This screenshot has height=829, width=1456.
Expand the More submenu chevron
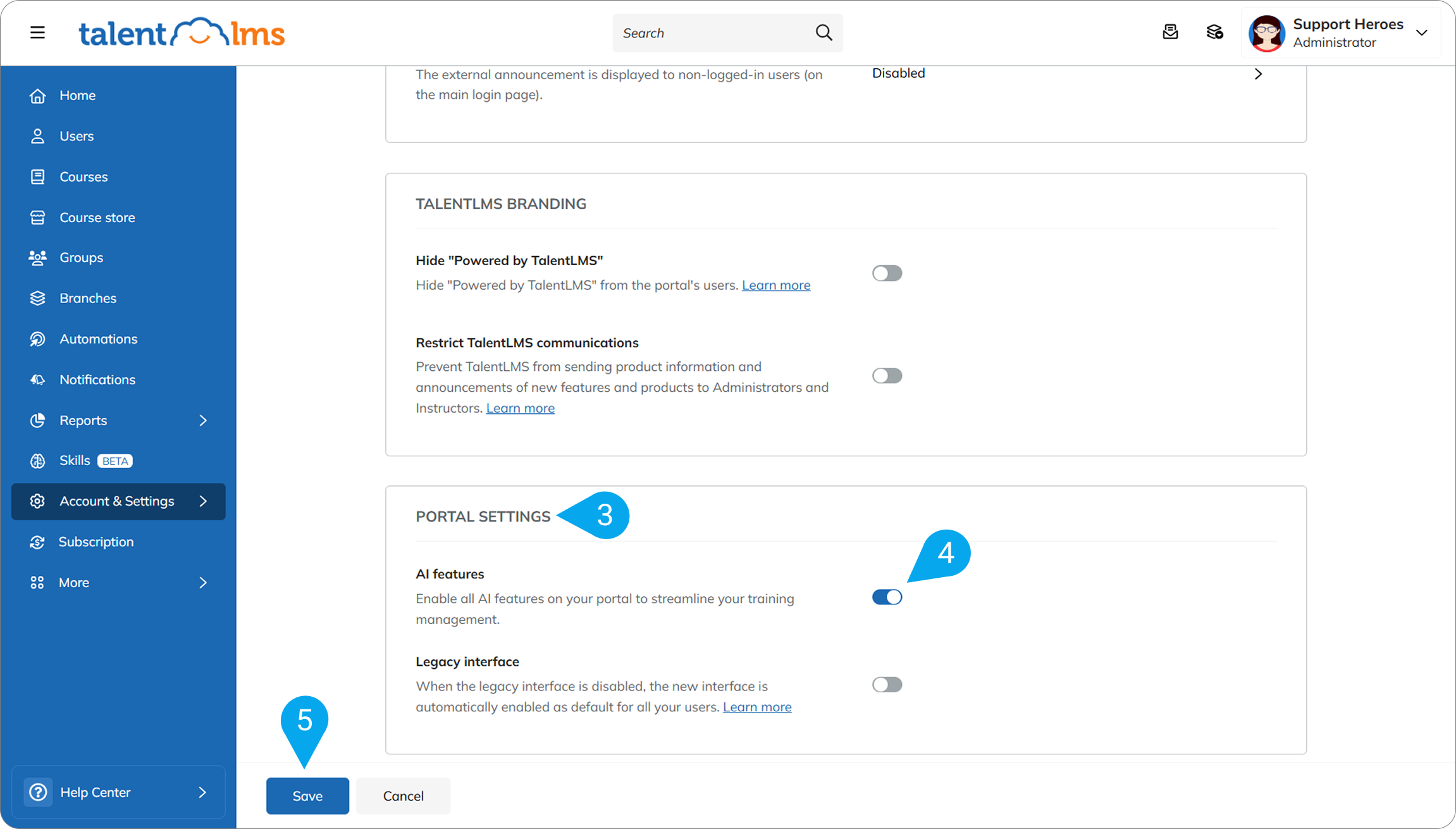[x=203, y=583]
